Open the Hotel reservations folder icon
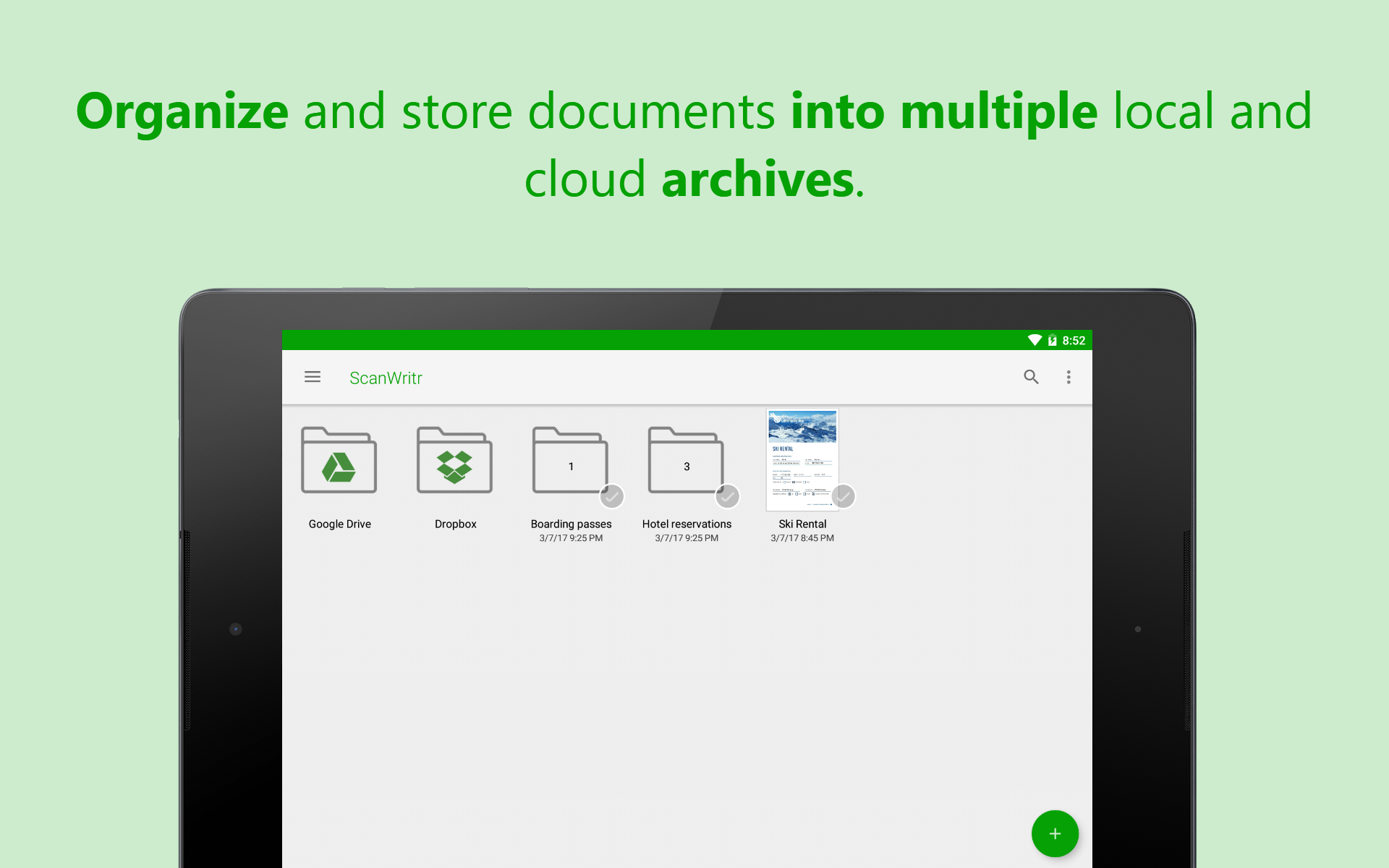 [x=686, y=460]
